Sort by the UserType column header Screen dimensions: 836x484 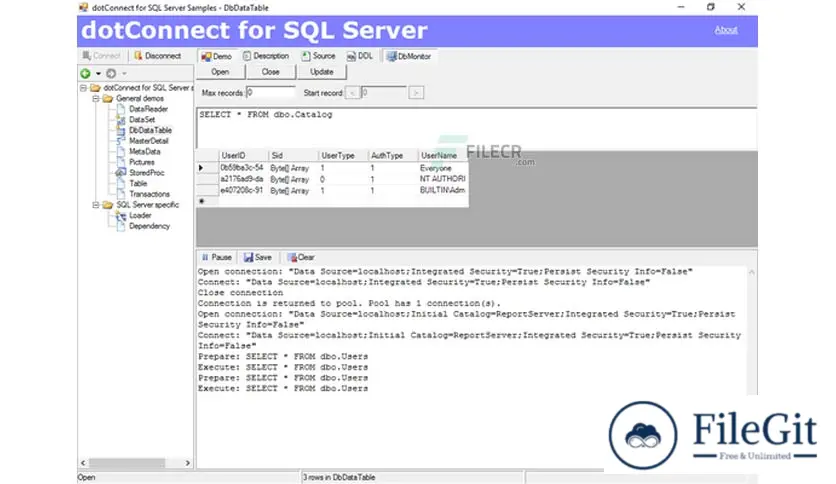point(343,155)
